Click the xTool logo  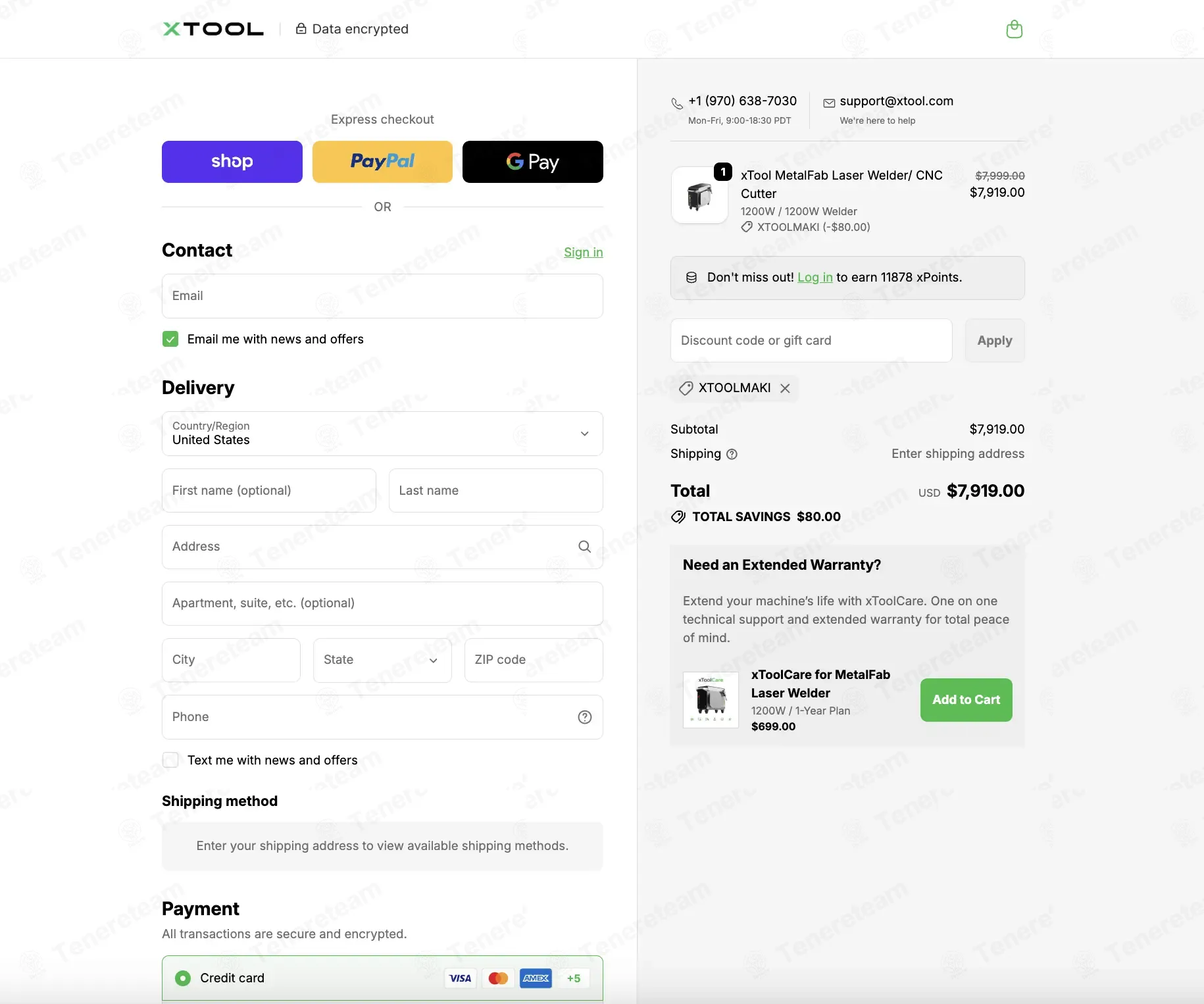(x=213, y=29)
